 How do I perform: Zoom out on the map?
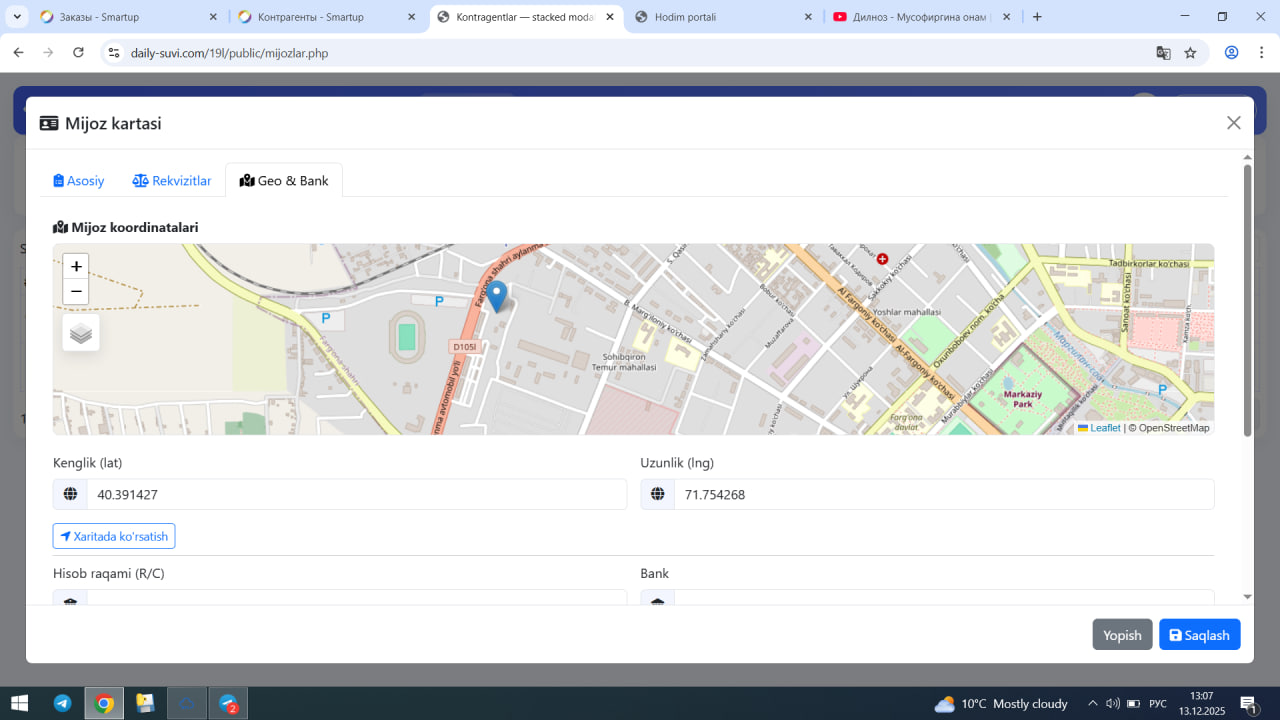76,292
